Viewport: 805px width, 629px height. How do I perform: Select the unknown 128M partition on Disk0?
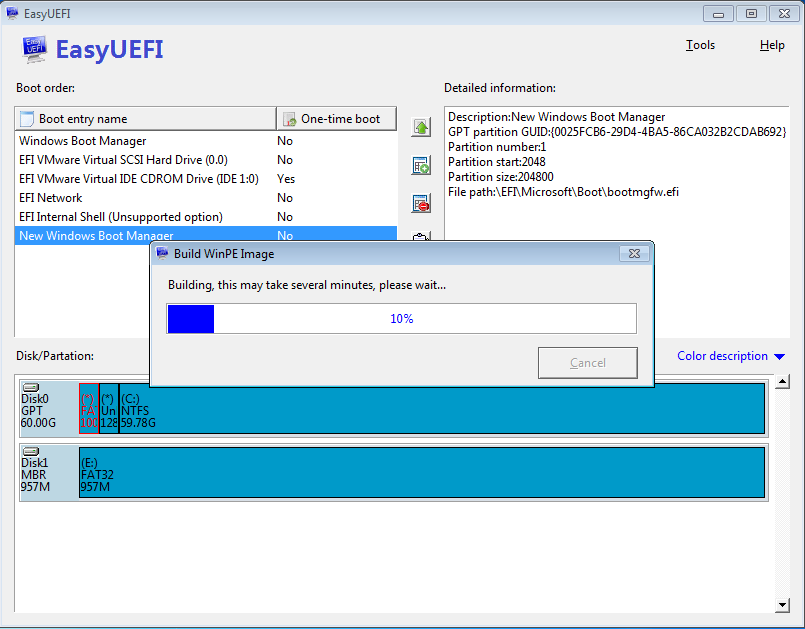[x=109, y=409]
